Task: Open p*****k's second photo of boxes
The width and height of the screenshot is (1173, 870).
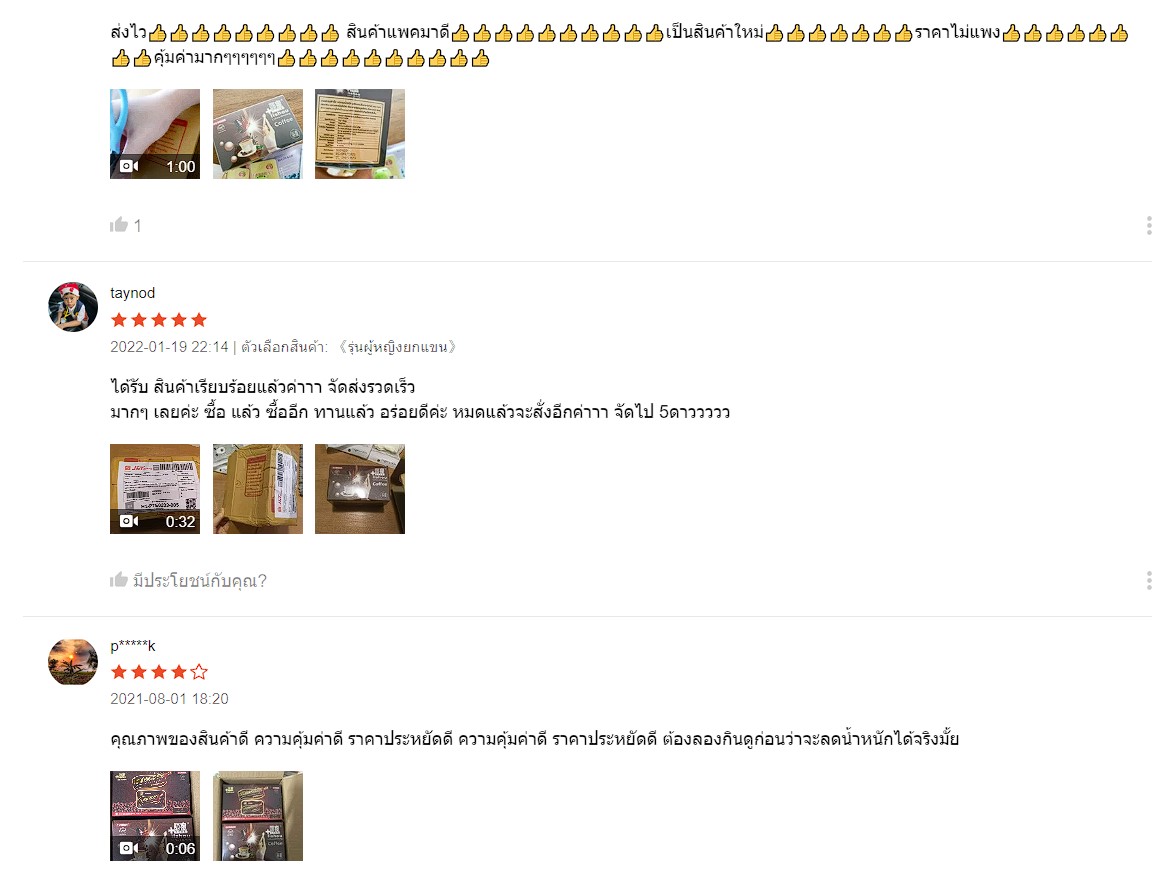Action: click(257, 815)
